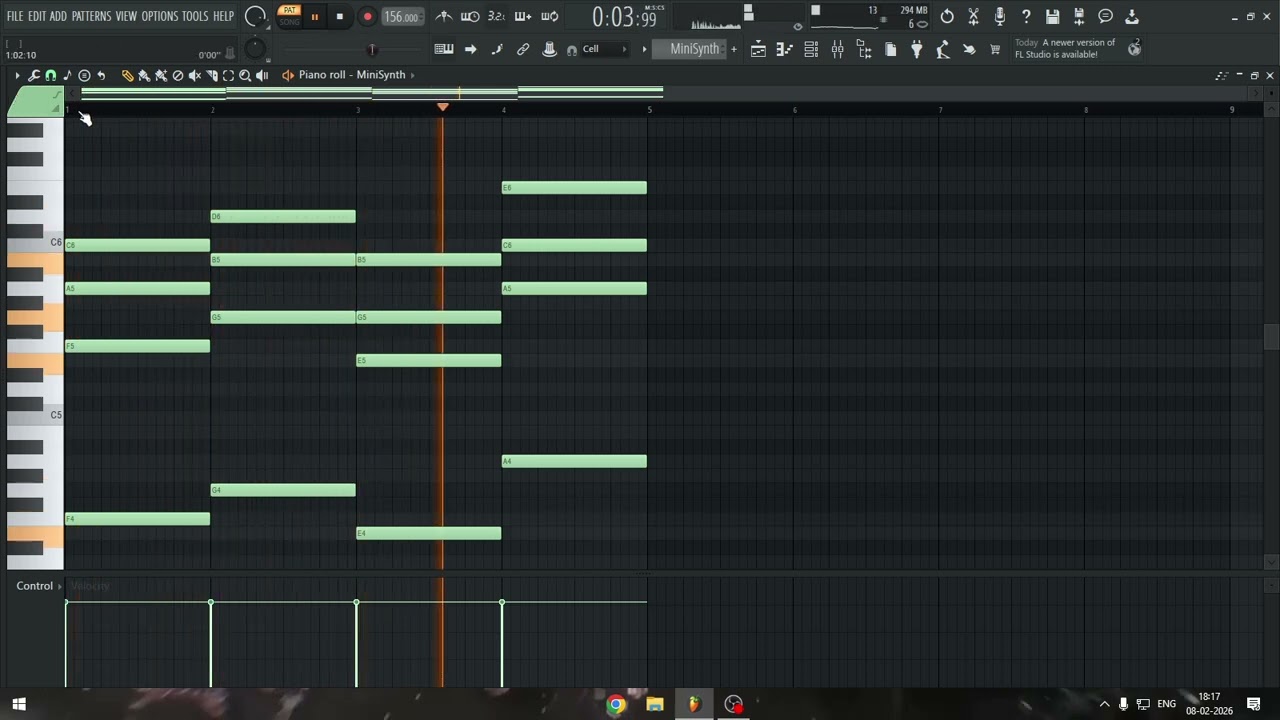The width and height of the screenshot is (1280, 720).
Task: Select the Slice tool
Action: tap(212, 75)
